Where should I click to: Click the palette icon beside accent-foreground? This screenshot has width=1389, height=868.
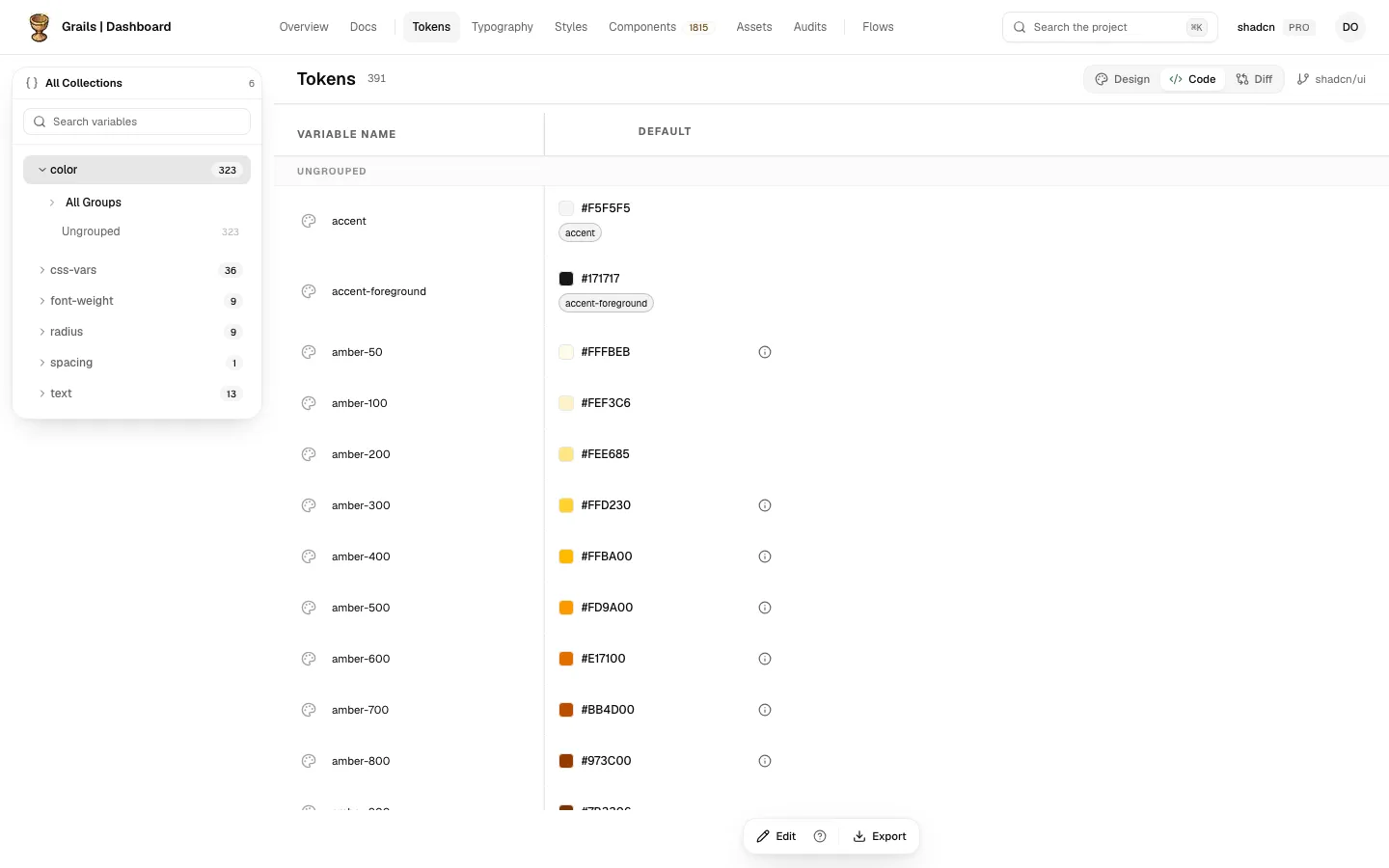click(x=309, y=291)
